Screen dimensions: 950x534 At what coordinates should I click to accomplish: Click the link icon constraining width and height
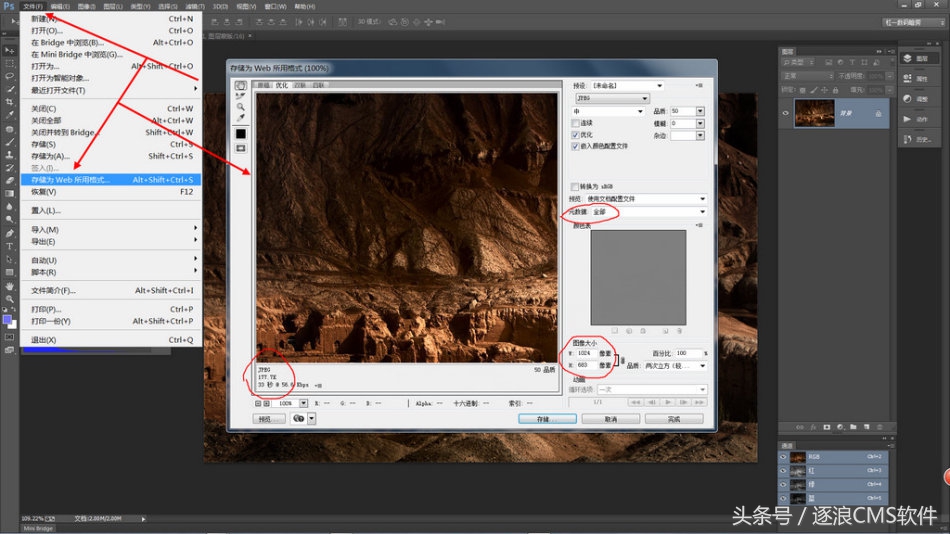[621, 360]
